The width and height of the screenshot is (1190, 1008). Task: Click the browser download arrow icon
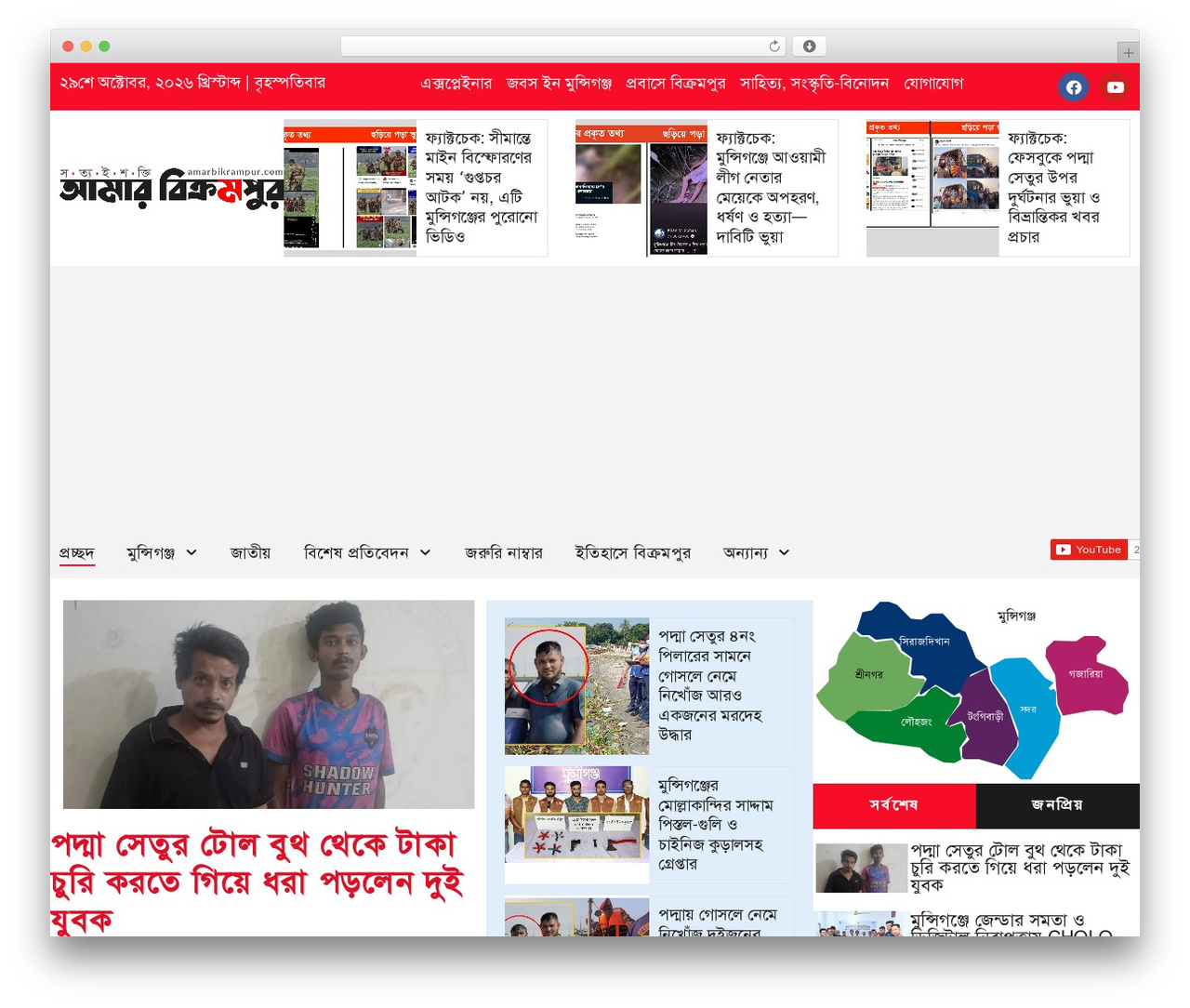[x=809, y=46]
